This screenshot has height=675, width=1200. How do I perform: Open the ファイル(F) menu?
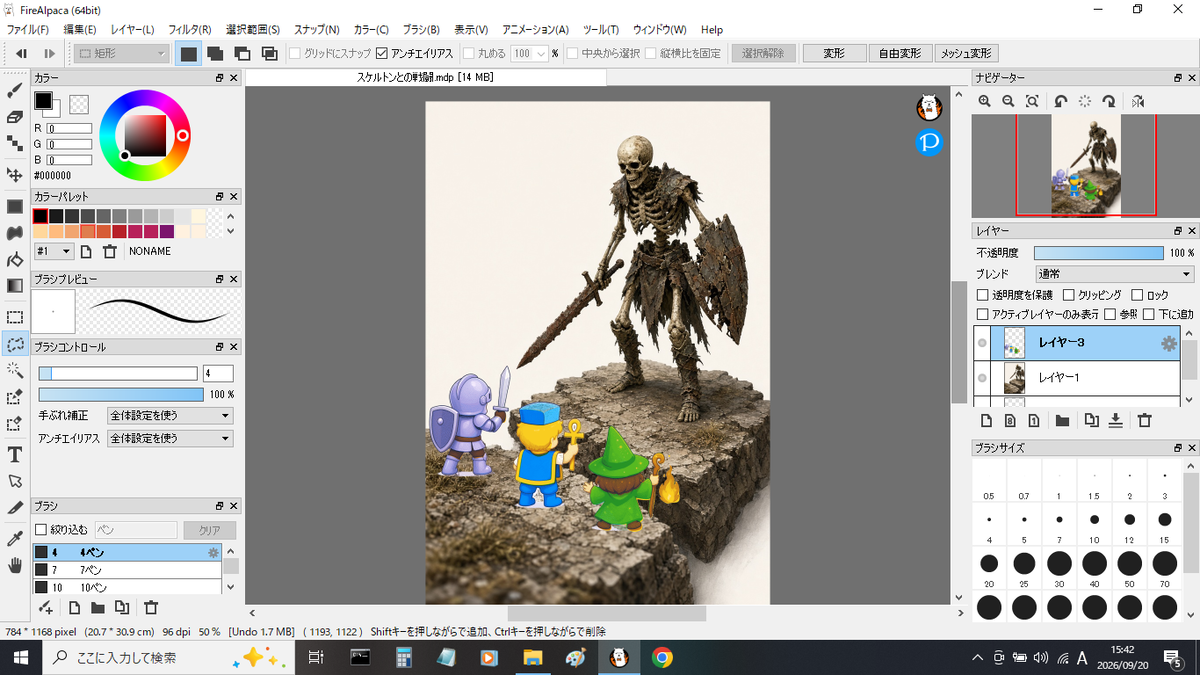pyautogui.click(x=28, y=30)
